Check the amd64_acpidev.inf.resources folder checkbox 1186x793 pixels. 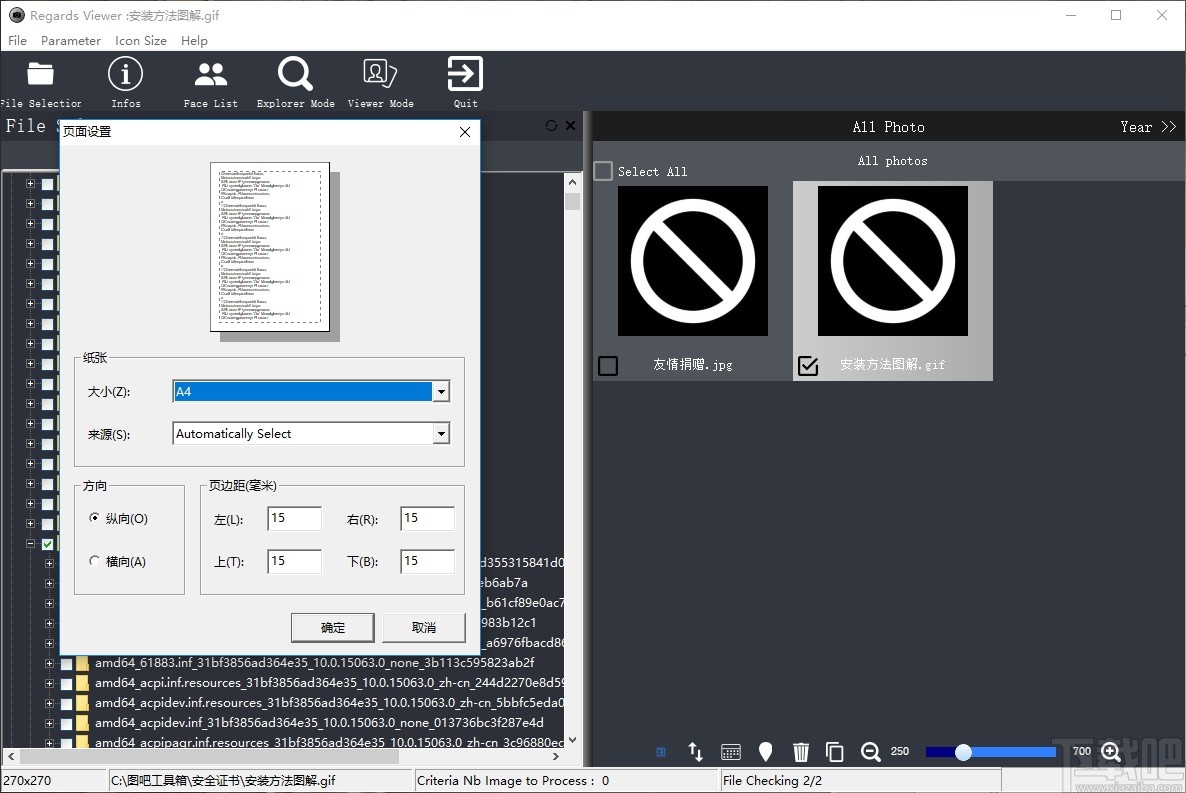pos(66,704)
